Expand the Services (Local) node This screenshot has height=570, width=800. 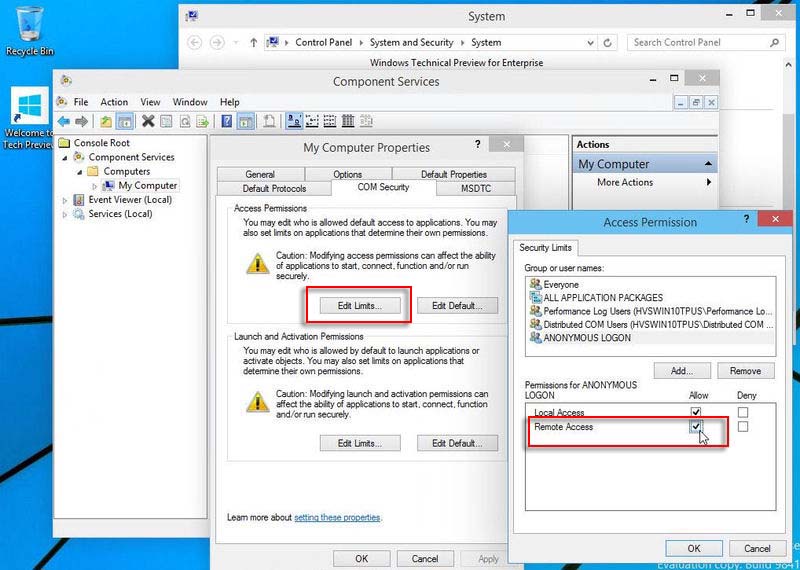tap(65, 215)
